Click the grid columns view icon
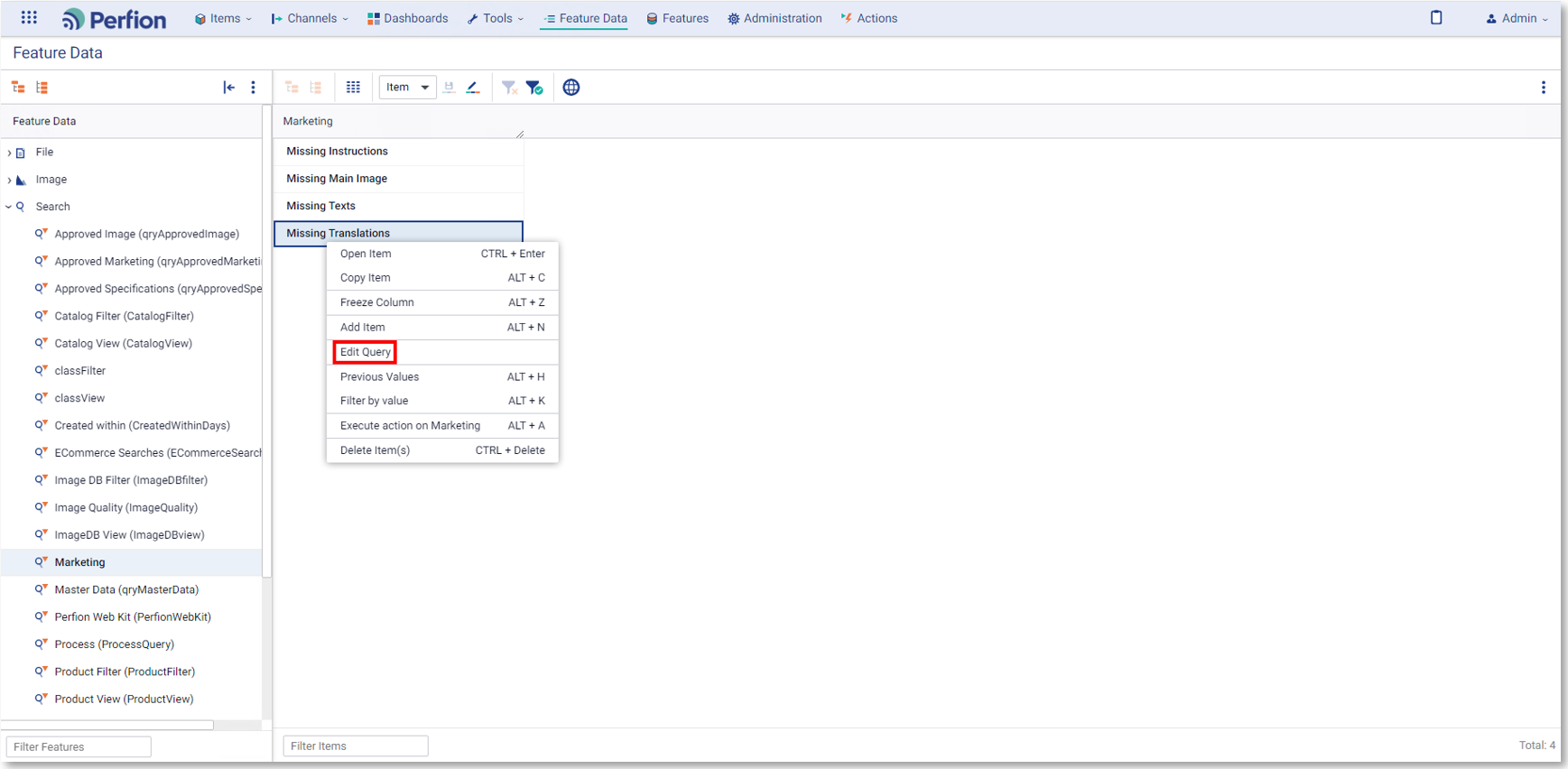This screenshot has width=1568, height=769. (353, 88)
